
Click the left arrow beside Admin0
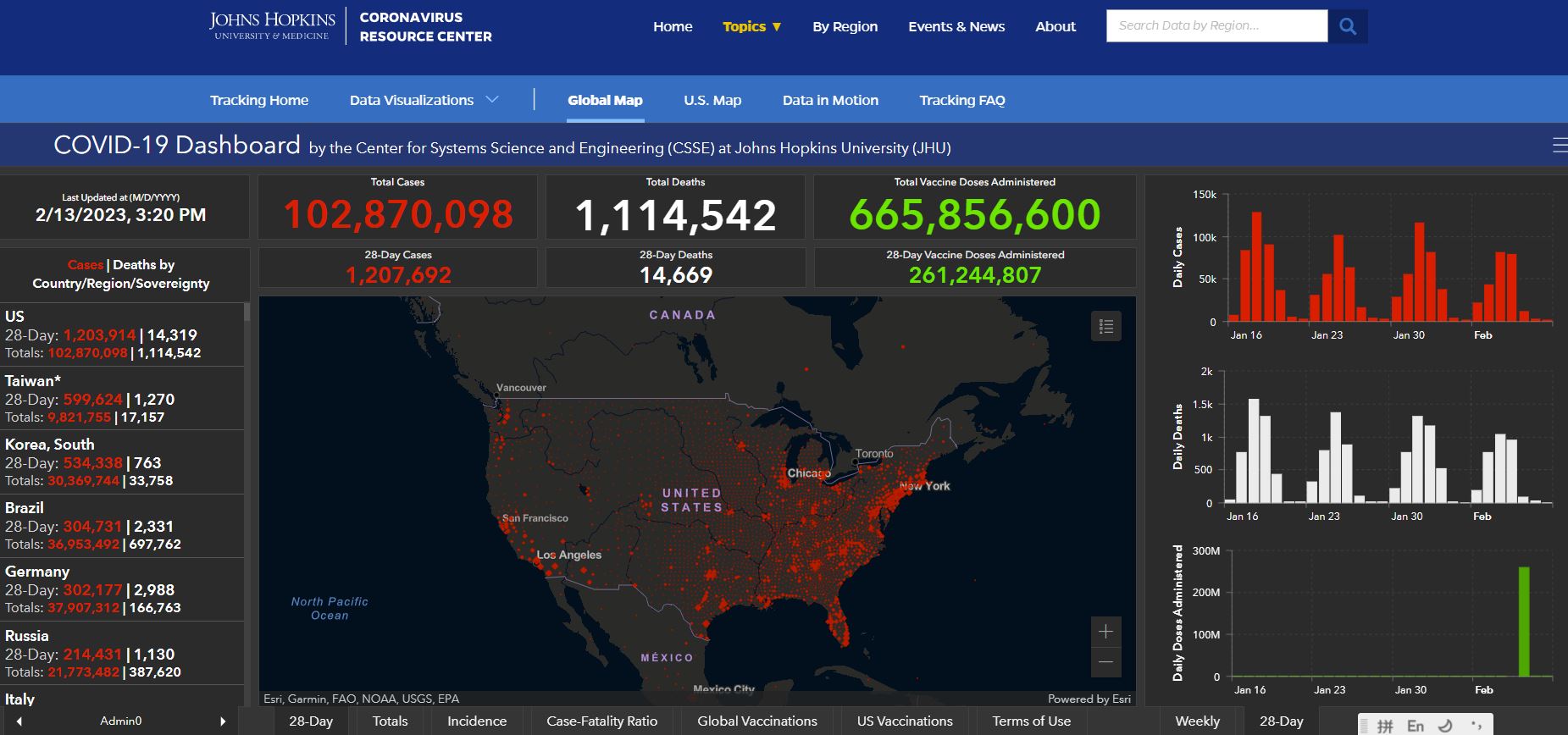pyautogui.click(x=19, y=721)
